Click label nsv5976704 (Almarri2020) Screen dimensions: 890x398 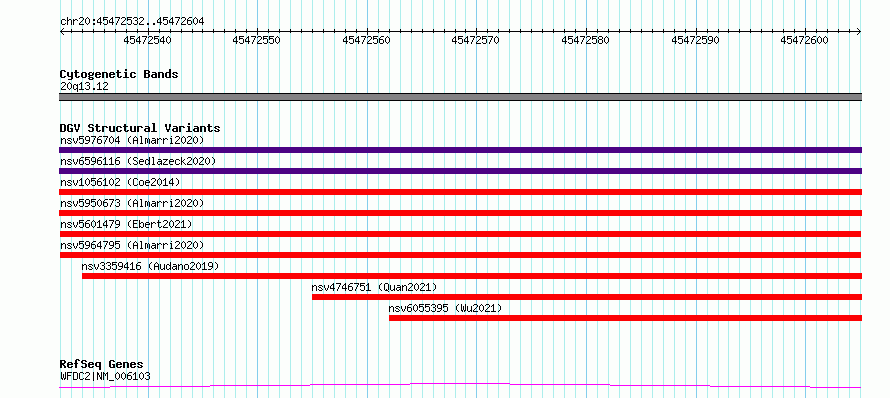tap(132, 140)
